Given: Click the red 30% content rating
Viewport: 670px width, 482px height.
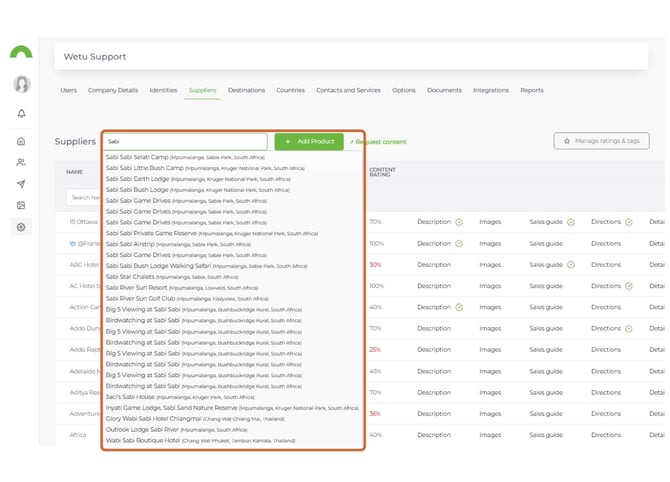Looking at the screenshot, I should pos(375,265).
